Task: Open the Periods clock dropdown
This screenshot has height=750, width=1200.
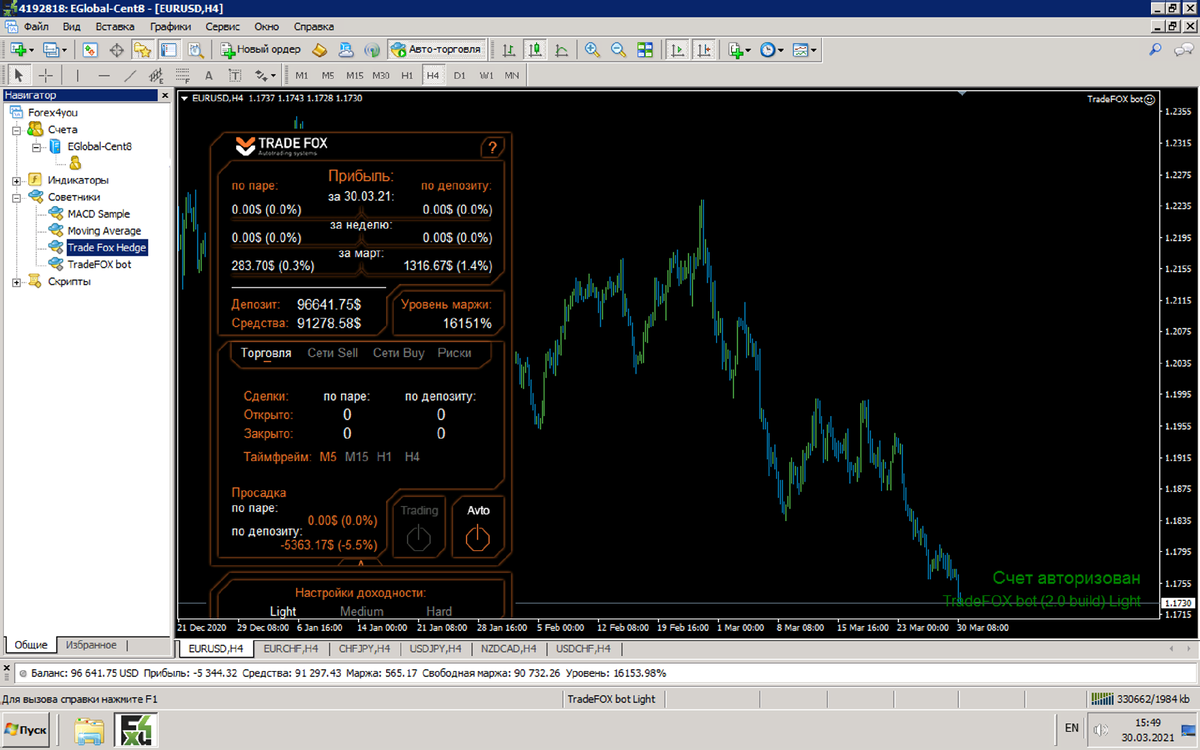Action: [x=771, y=49]
